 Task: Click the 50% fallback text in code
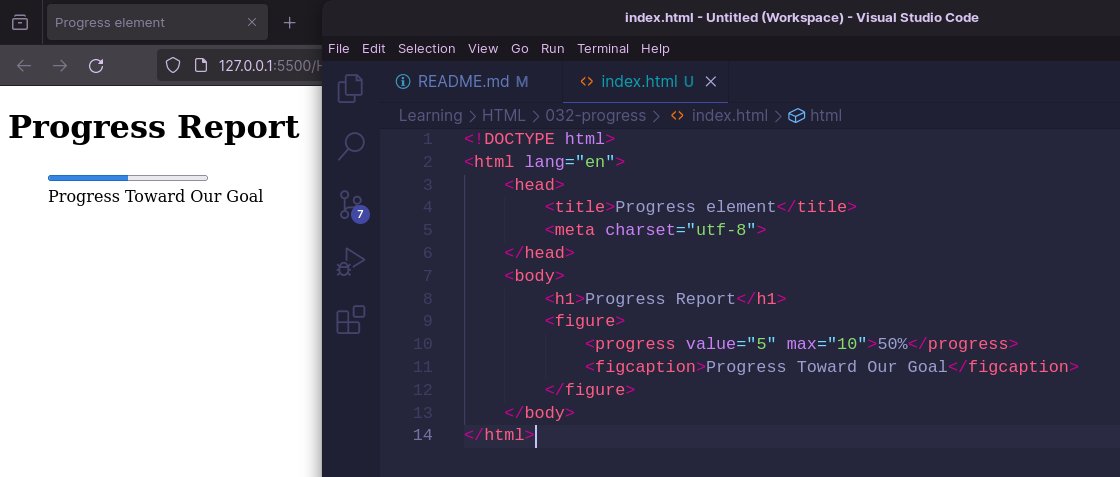pyautogui.click(x=892, y=344)
